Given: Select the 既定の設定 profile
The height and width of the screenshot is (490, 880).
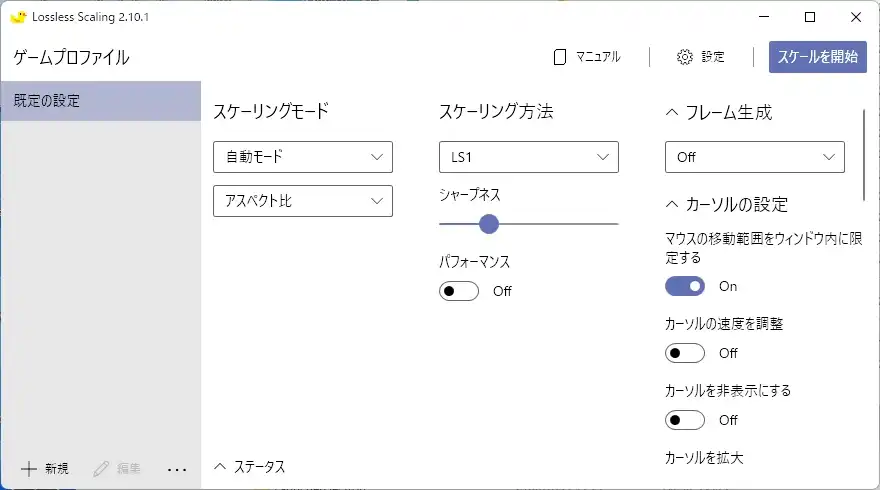Looking at the screenshot, I should (x=100, y=101).
